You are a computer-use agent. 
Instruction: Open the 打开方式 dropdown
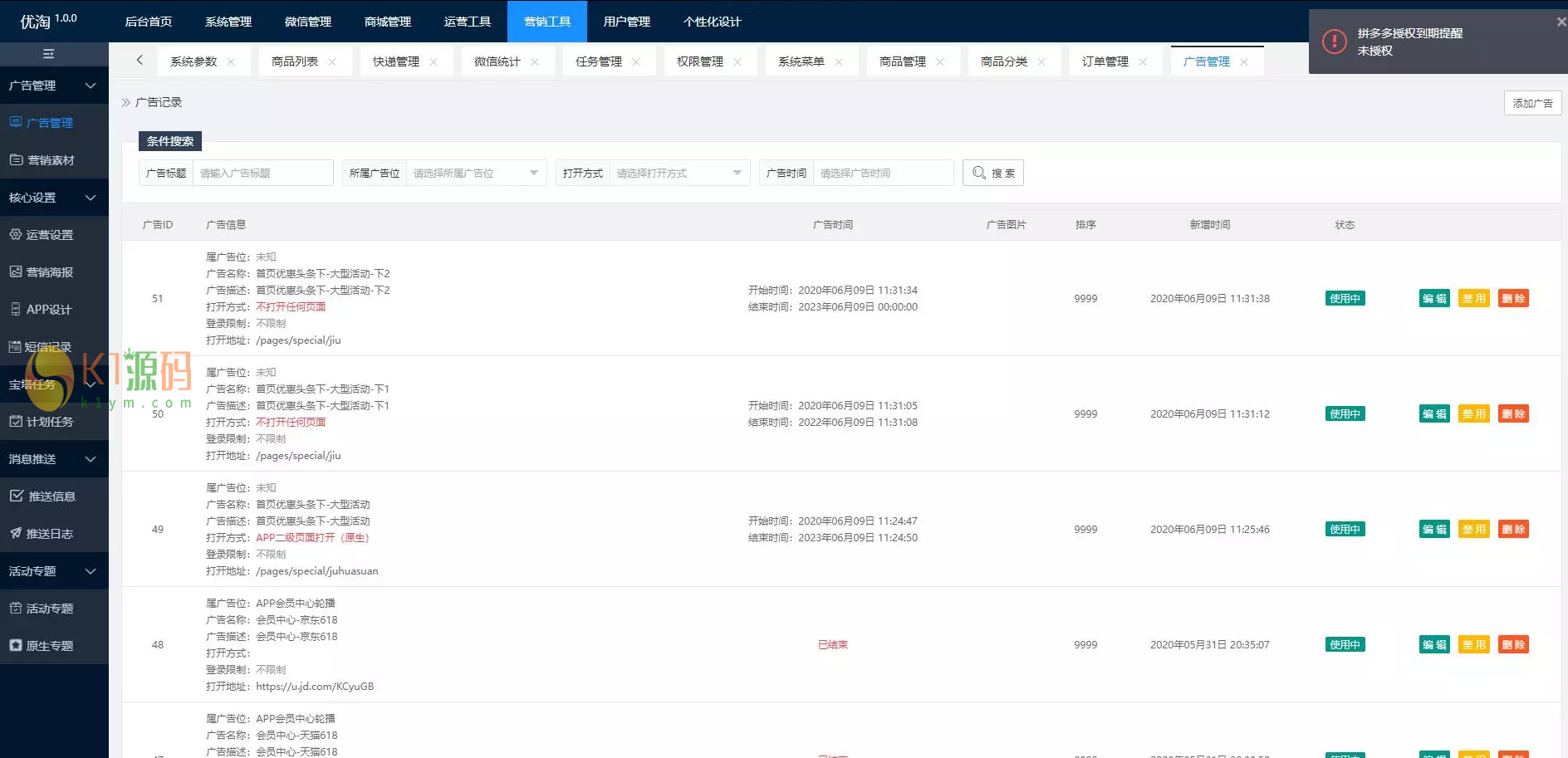[x=679, y=174]
